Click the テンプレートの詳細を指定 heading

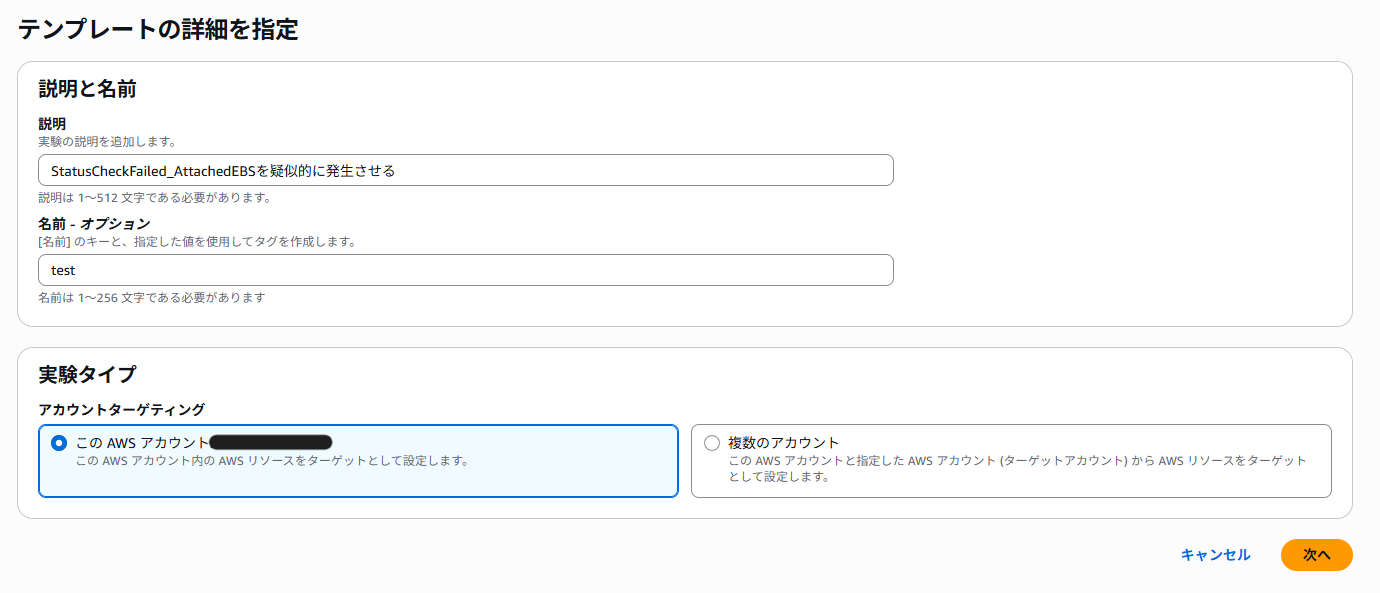pos(158,29)
